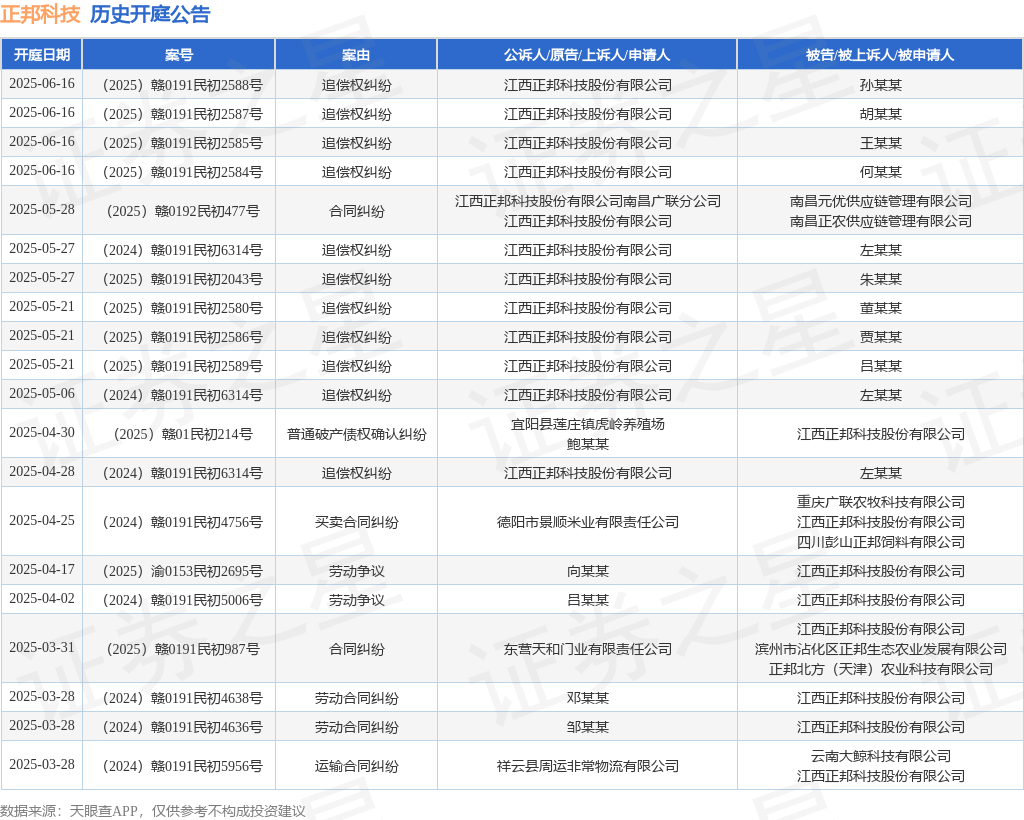
Task: Click plaintiff 德阳市景顺米业有限责任公司
Action: coord(588,522)
